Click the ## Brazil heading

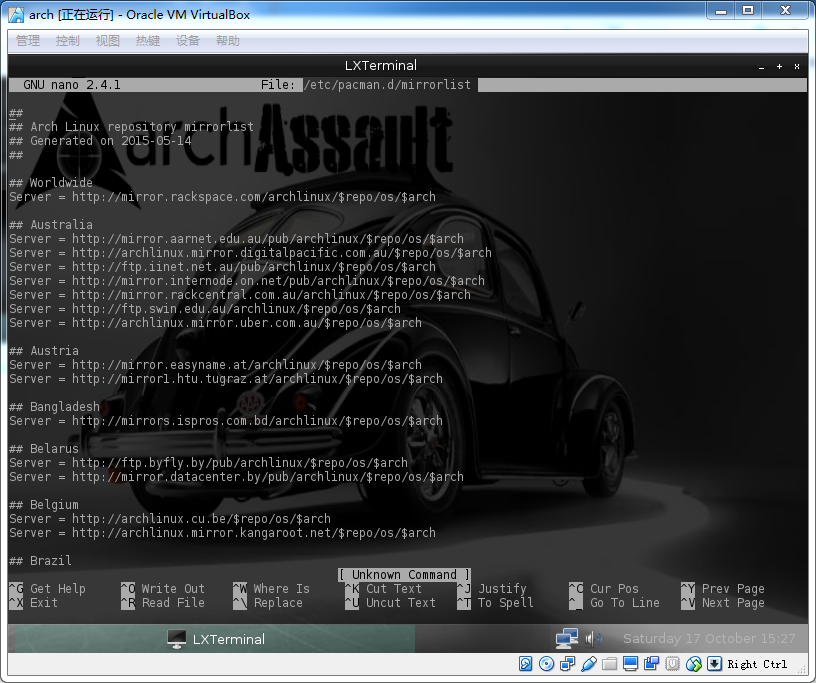point(40,561)
